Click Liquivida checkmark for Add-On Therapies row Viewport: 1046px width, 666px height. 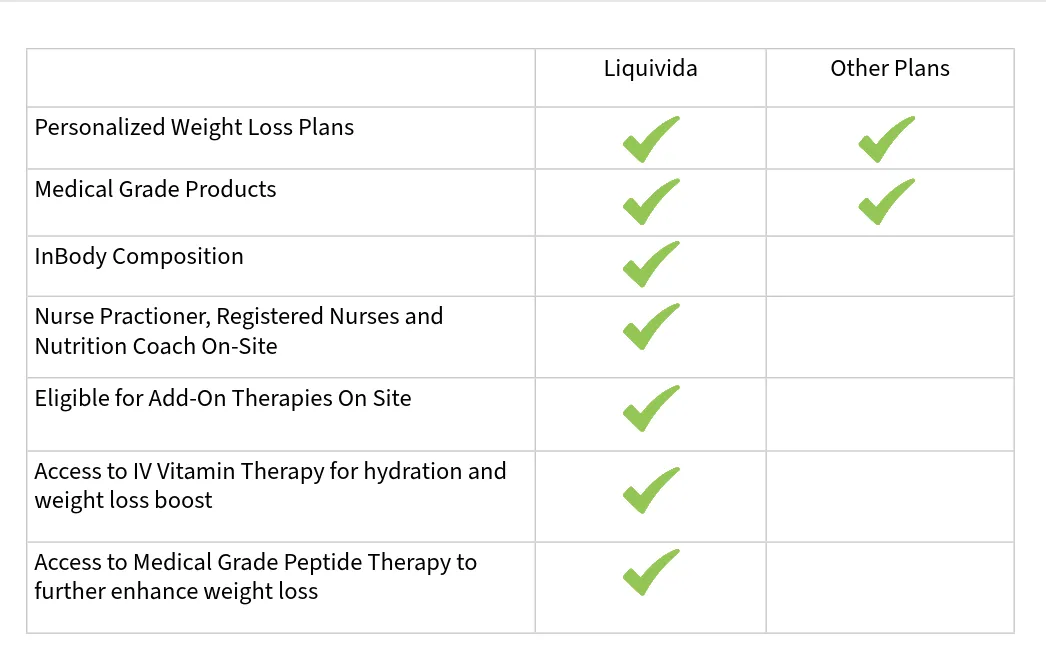[651, 408]
